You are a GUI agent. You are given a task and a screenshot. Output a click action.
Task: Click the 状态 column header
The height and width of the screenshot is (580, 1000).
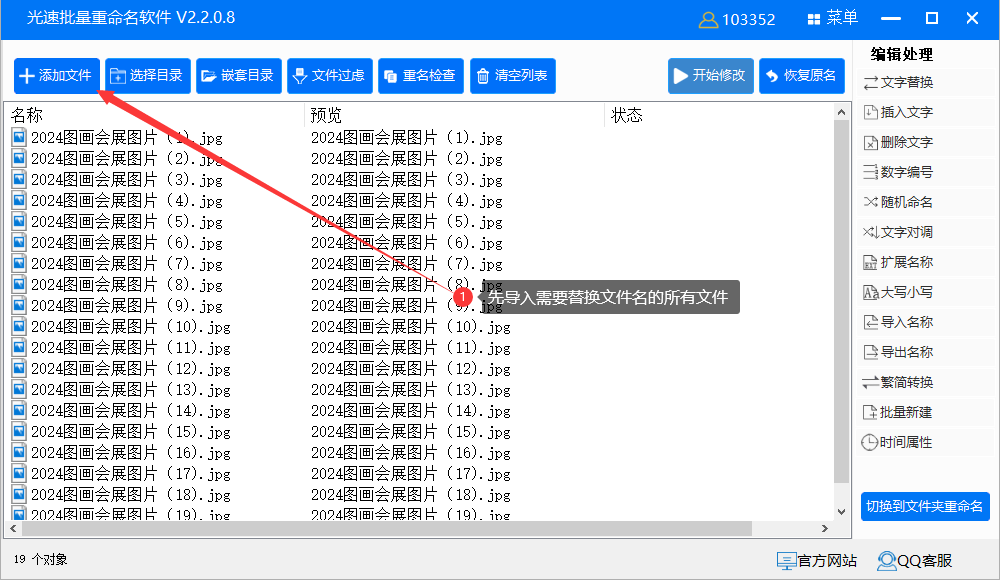tap(626, 115)
